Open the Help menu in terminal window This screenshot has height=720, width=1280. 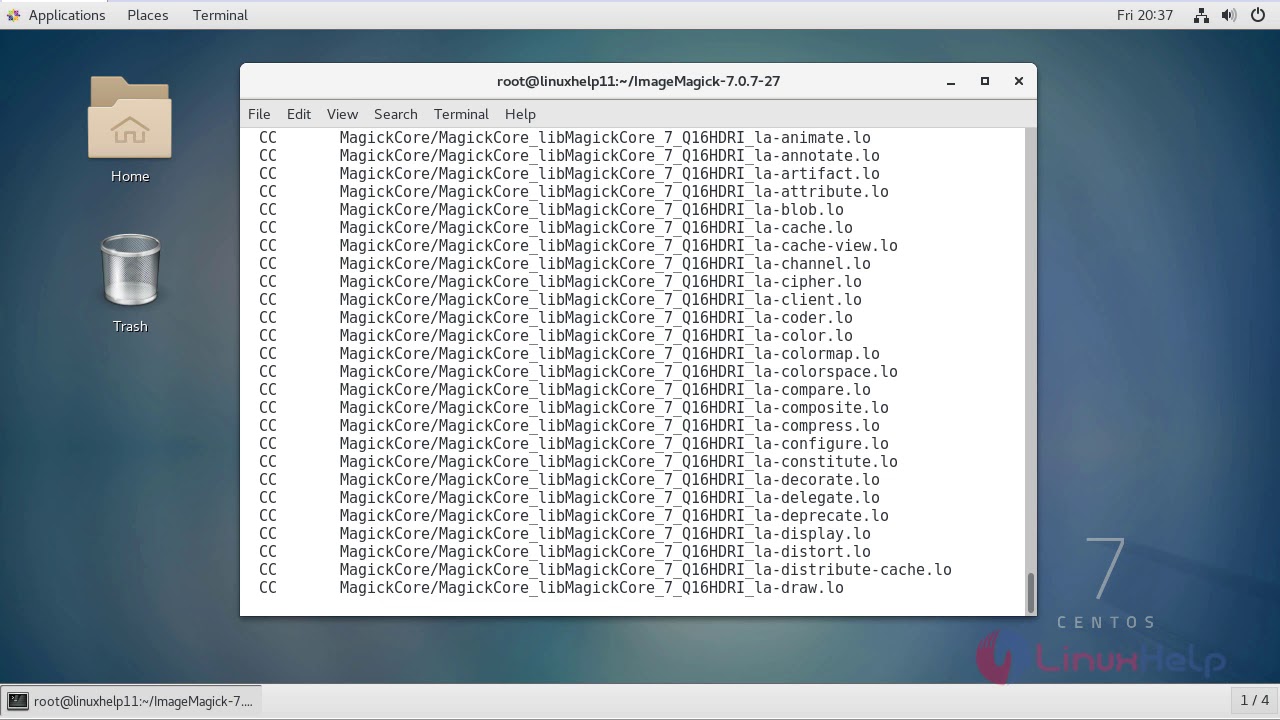[x=520, y=114]
